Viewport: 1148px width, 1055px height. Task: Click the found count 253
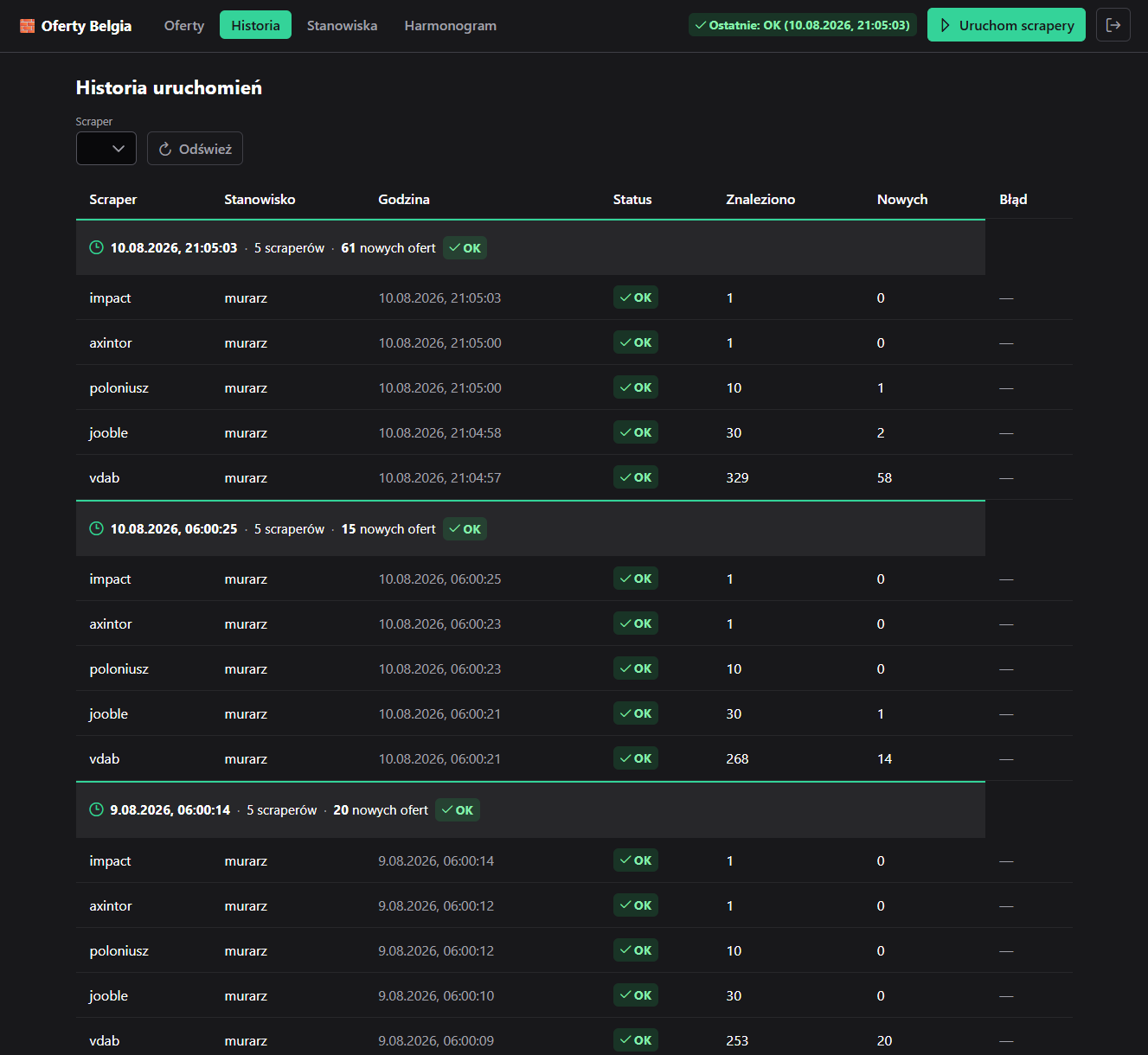point(737,1040)
